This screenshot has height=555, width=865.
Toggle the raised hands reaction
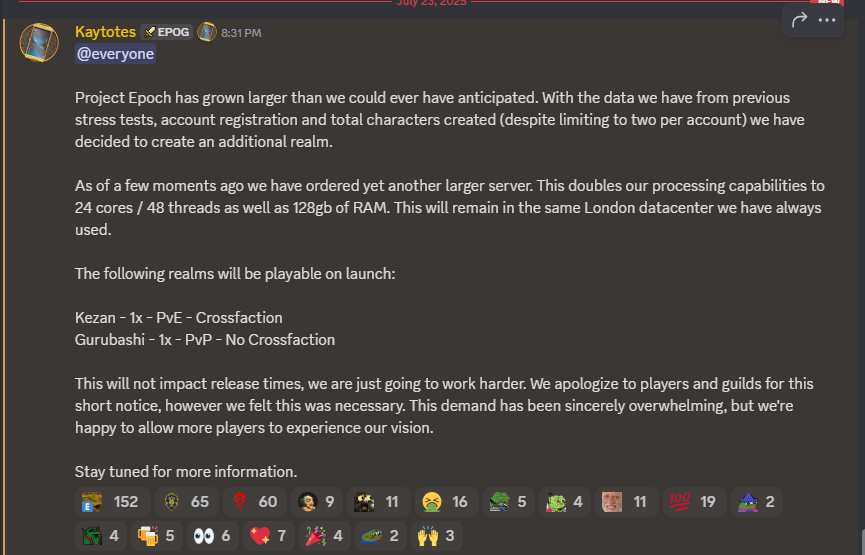436,536
